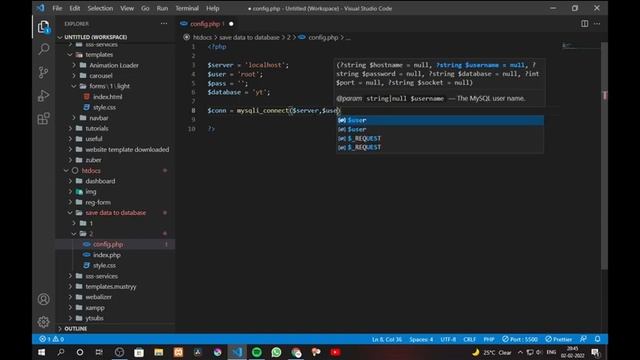640x360 pixels.
Task: Go to line via Ln 8, Col 36
Action: [387, 339]
